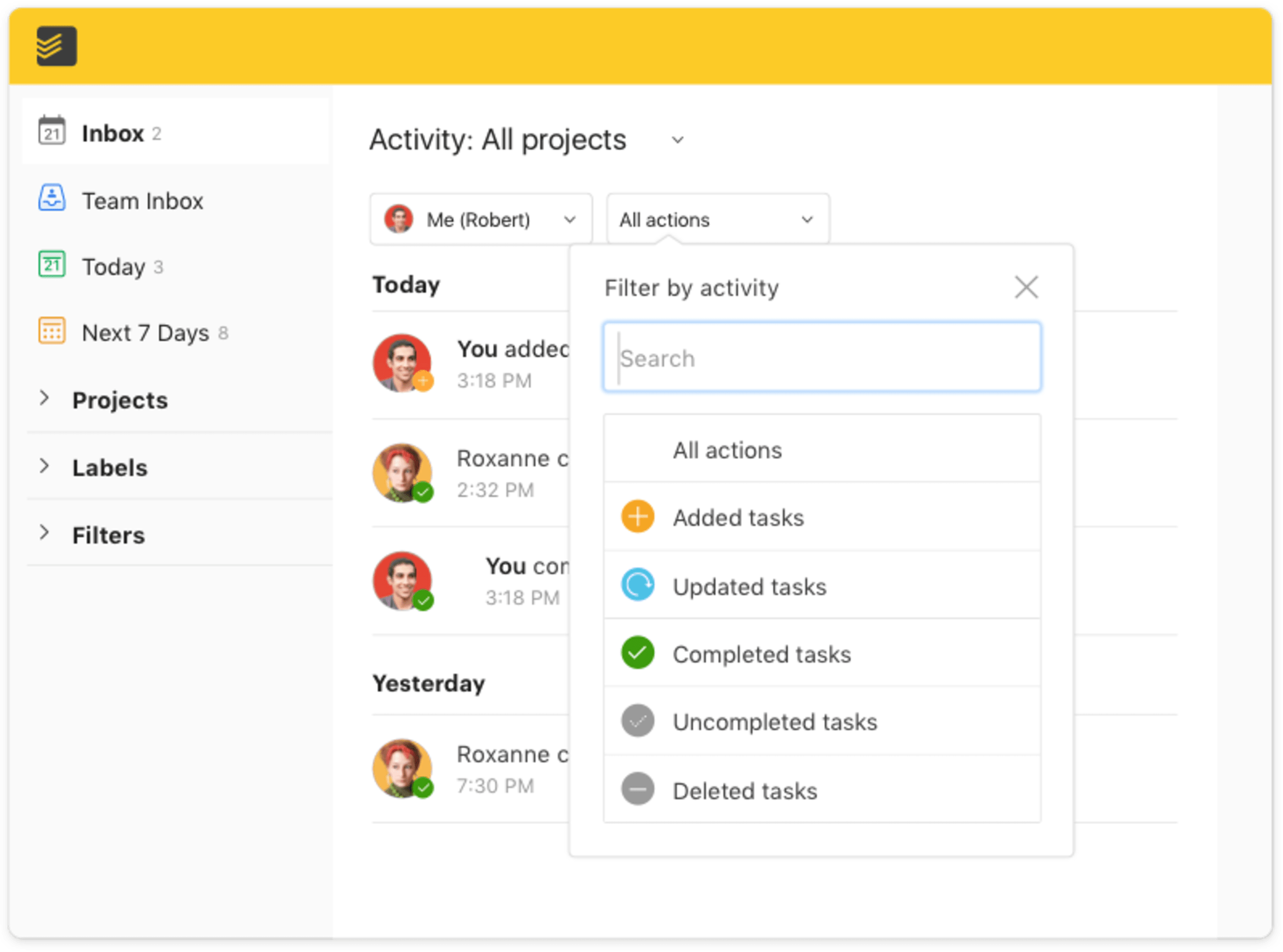Select All actions in the filter list
Viewport: 1283px width, 952px height.
(822, 449)
